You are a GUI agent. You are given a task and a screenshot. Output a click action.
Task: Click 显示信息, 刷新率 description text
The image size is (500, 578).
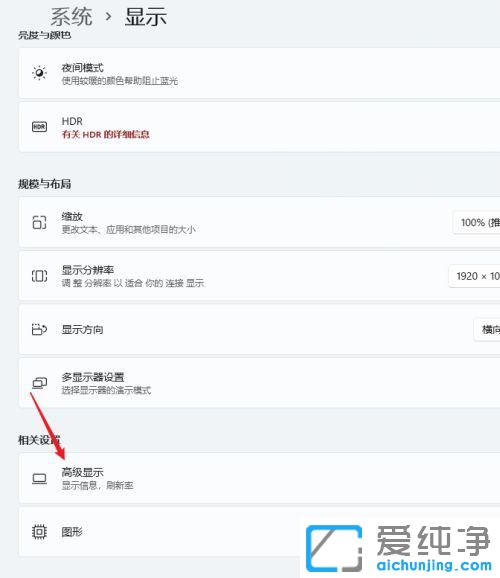[x=97, y=485]
